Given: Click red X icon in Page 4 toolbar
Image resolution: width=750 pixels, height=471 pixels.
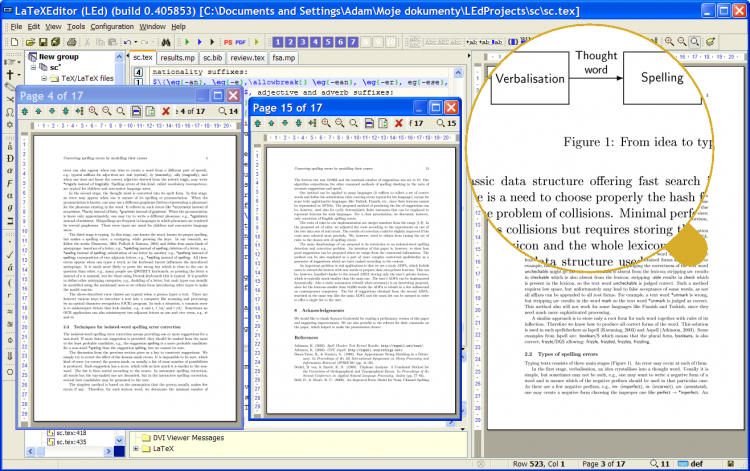Looking at the screenshot, I should point(166,111).
